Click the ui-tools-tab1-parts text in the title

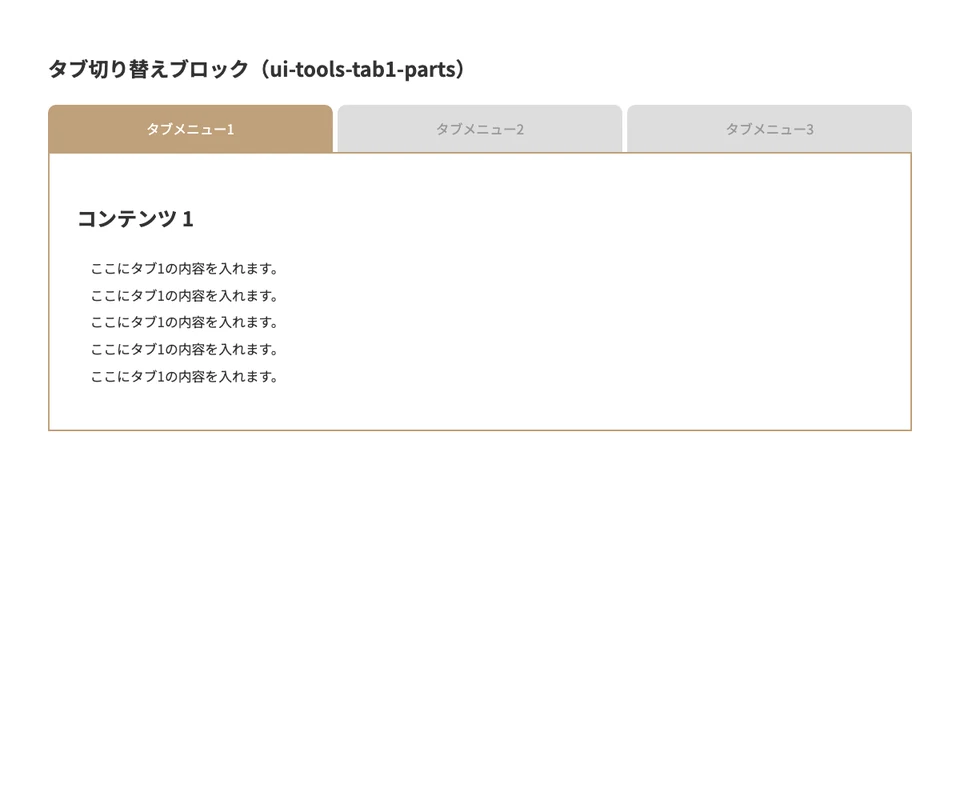pos(362,69)
